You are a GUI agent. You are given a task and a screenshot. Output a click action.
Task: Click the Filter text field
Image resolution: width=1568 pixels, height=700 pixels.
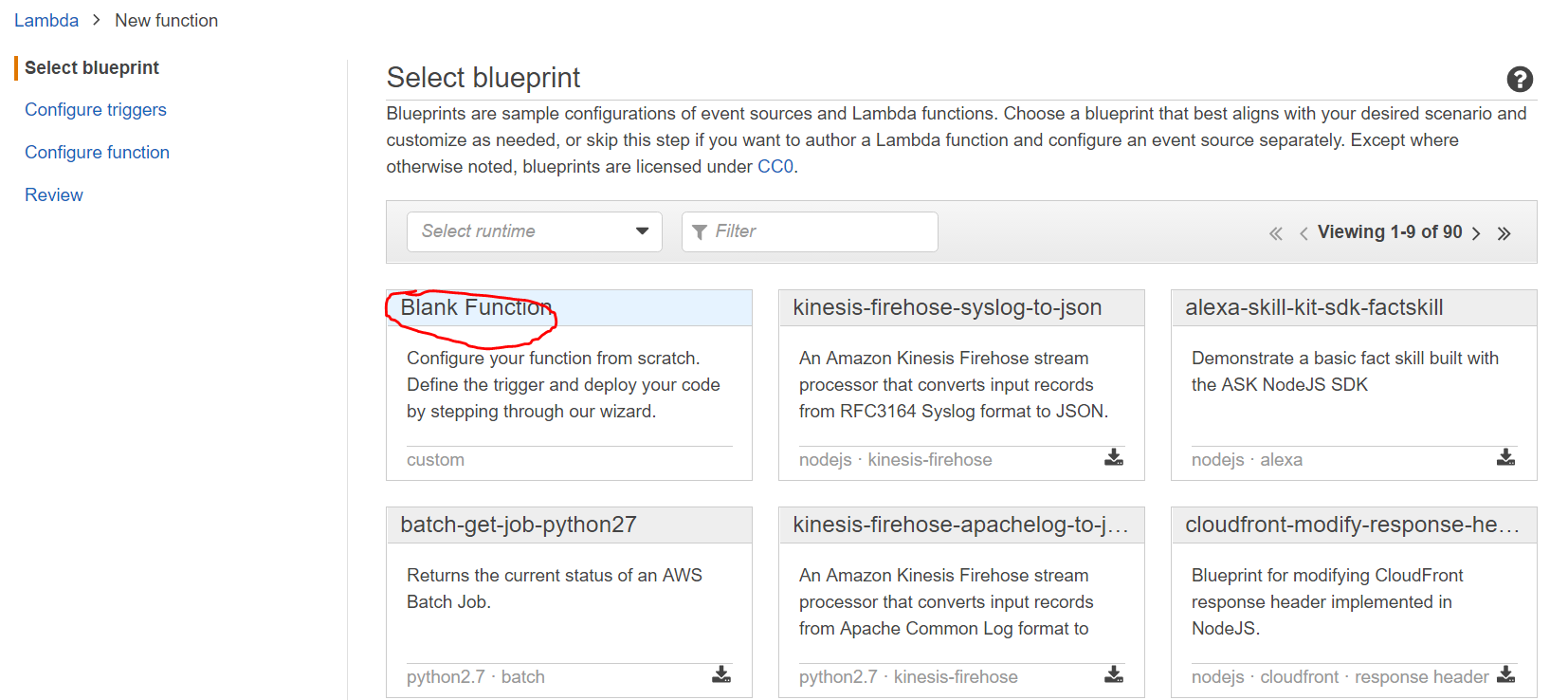tap(810, 231)
